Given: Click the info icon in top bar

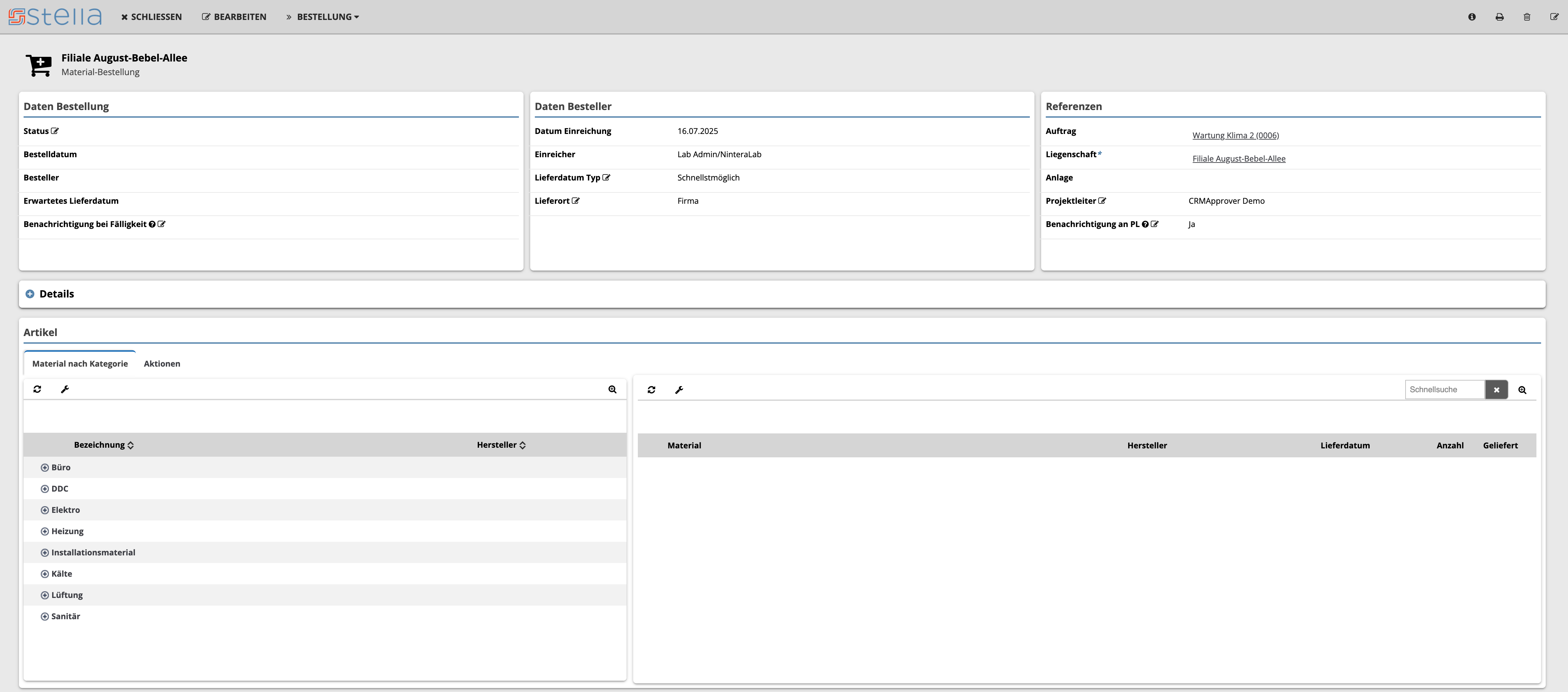Looking at the screenshot, I should [1472, 17].
